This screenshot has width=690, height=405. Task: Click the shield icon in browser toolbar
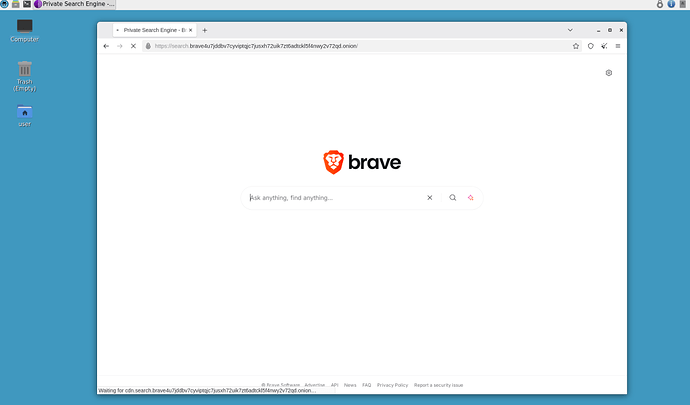590,46
